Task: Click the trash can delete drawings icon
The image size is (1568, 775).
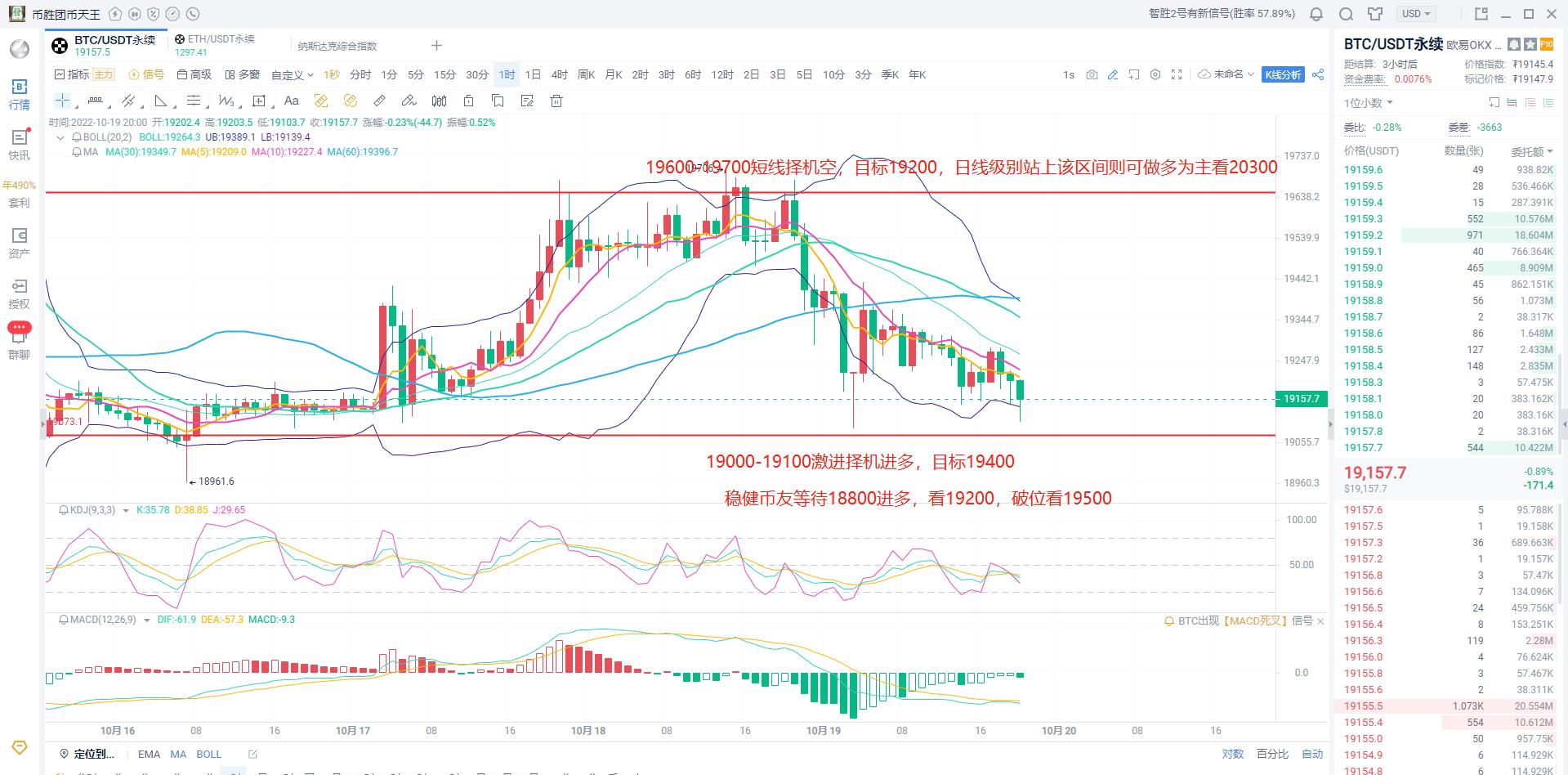Action: tap(556, 101)
